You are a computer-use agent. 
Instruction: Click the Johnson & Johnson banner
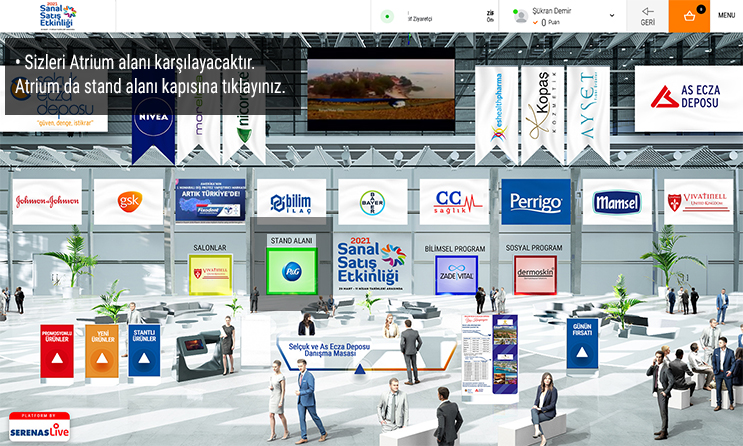pos(47,201)
